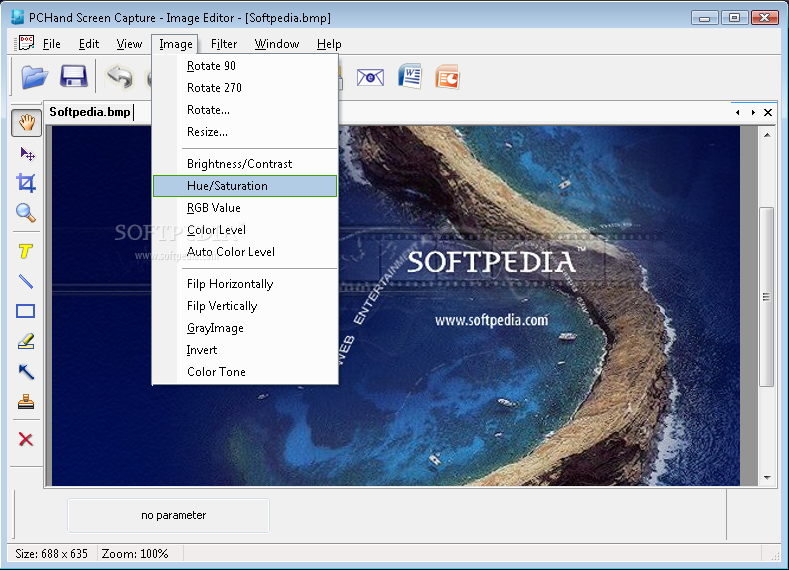Pick the Zoom magnifier tool

tap(26, 213)
